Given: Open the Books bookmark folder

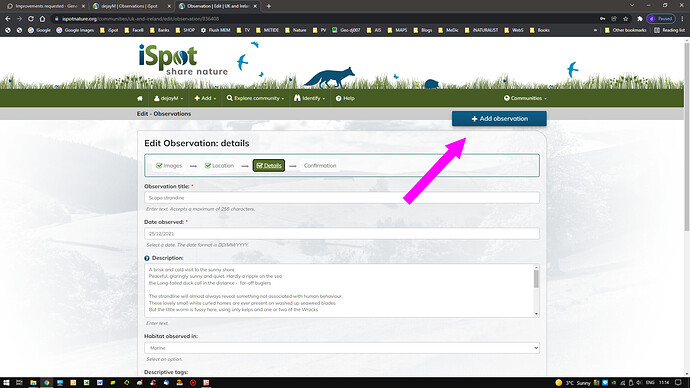Looking at the screenshot, I should click(540, 30).
